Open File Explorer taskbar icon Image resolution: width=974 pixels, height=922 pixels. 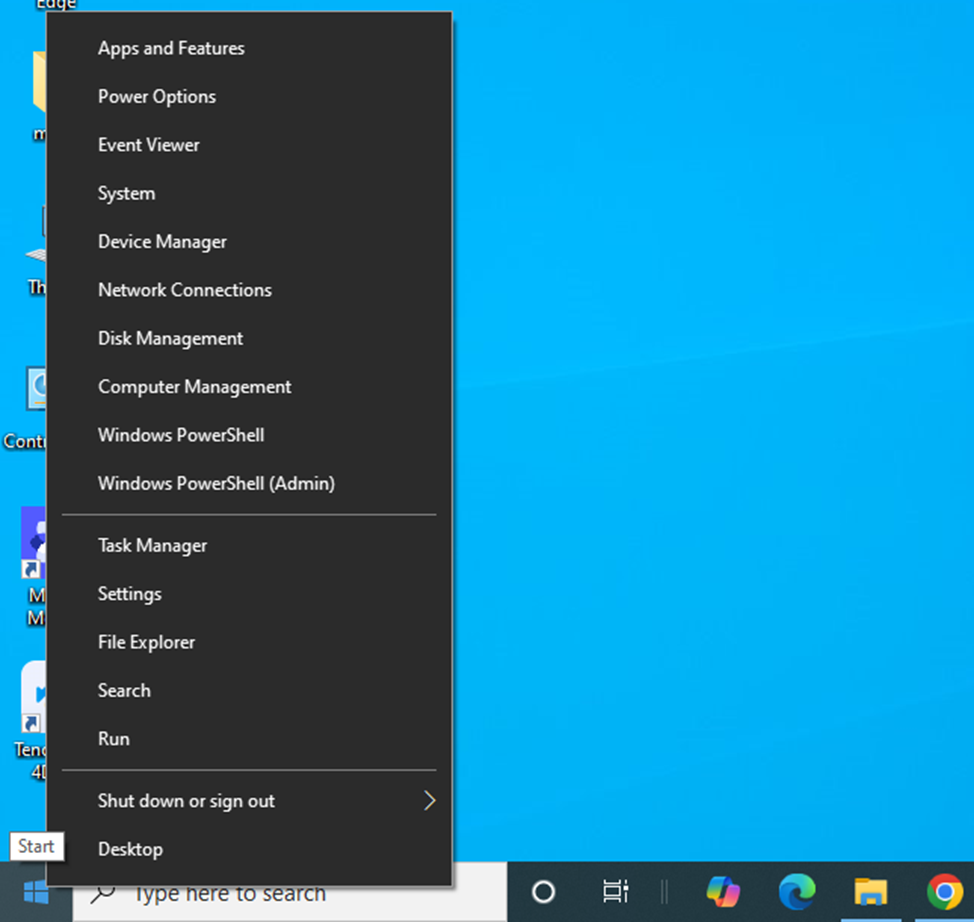[x=870, y=891]
